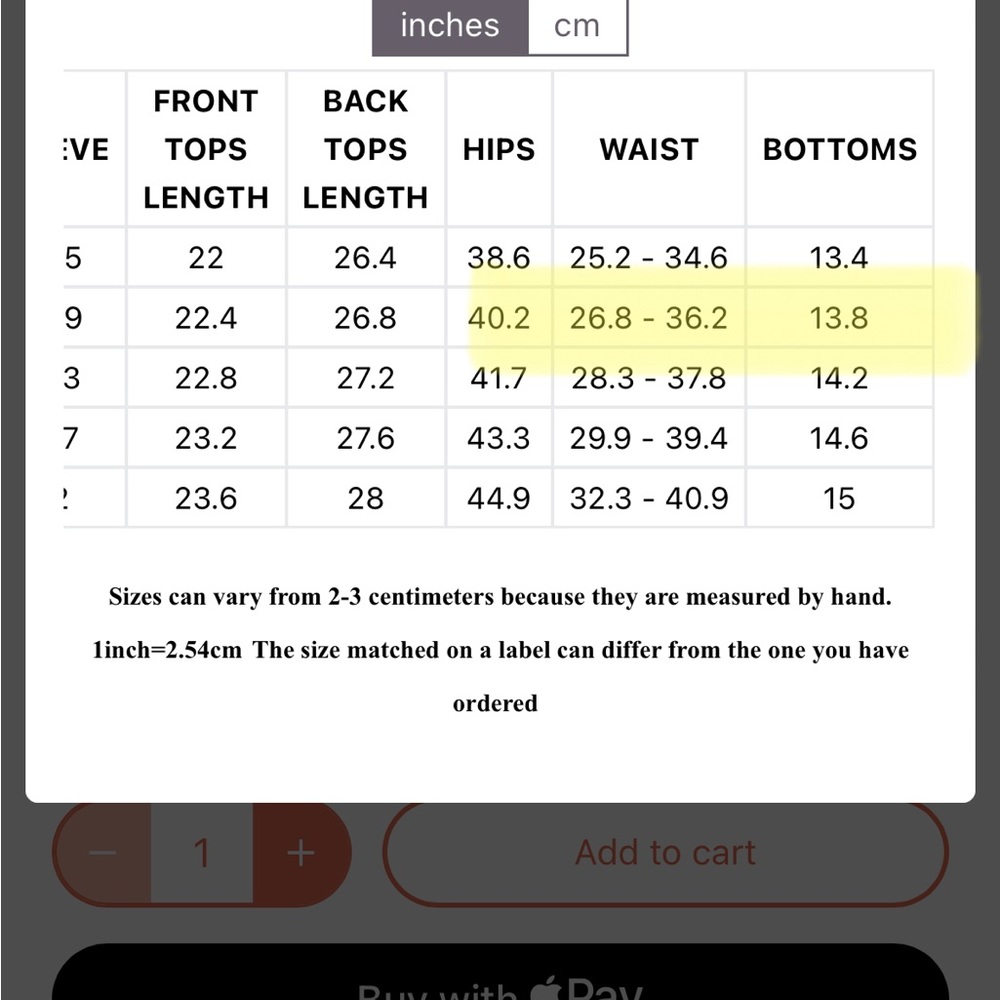1000x1000 pixels.
Task: Select the hips value 40.2
Action: (499, 318)
